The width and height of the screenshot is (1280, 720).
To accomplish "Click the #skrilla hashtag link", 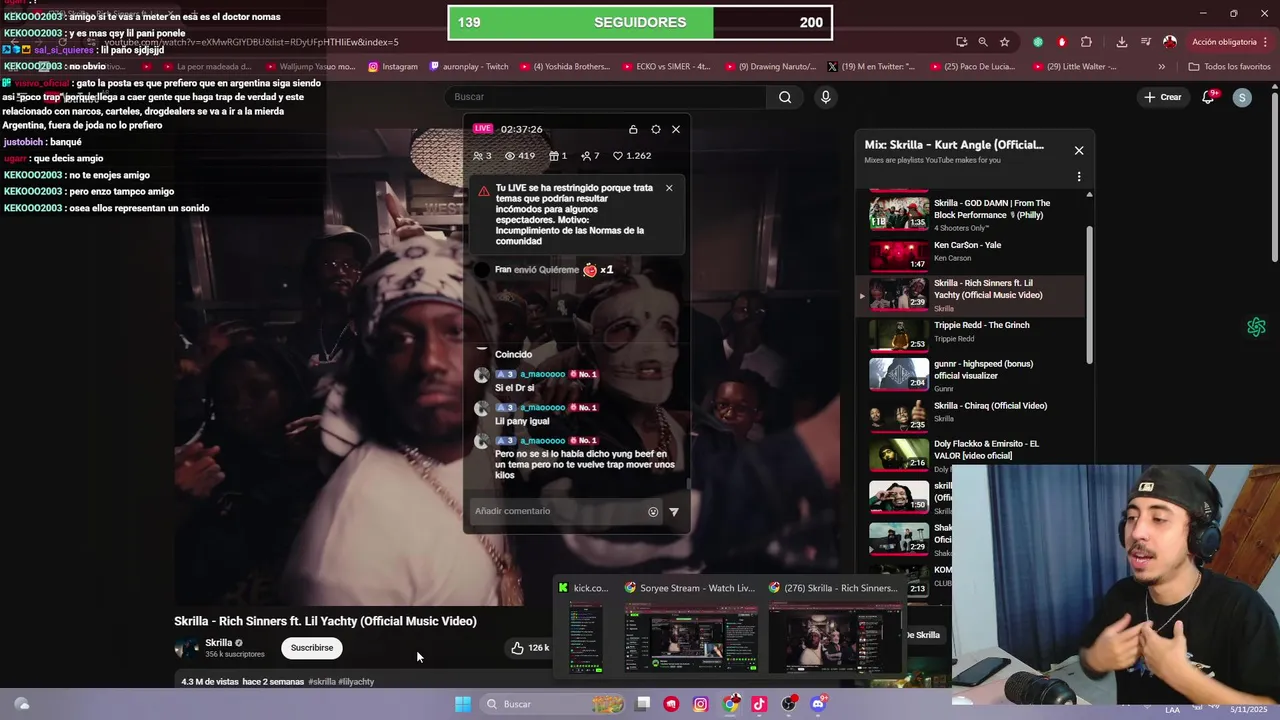I will [322, 682].
